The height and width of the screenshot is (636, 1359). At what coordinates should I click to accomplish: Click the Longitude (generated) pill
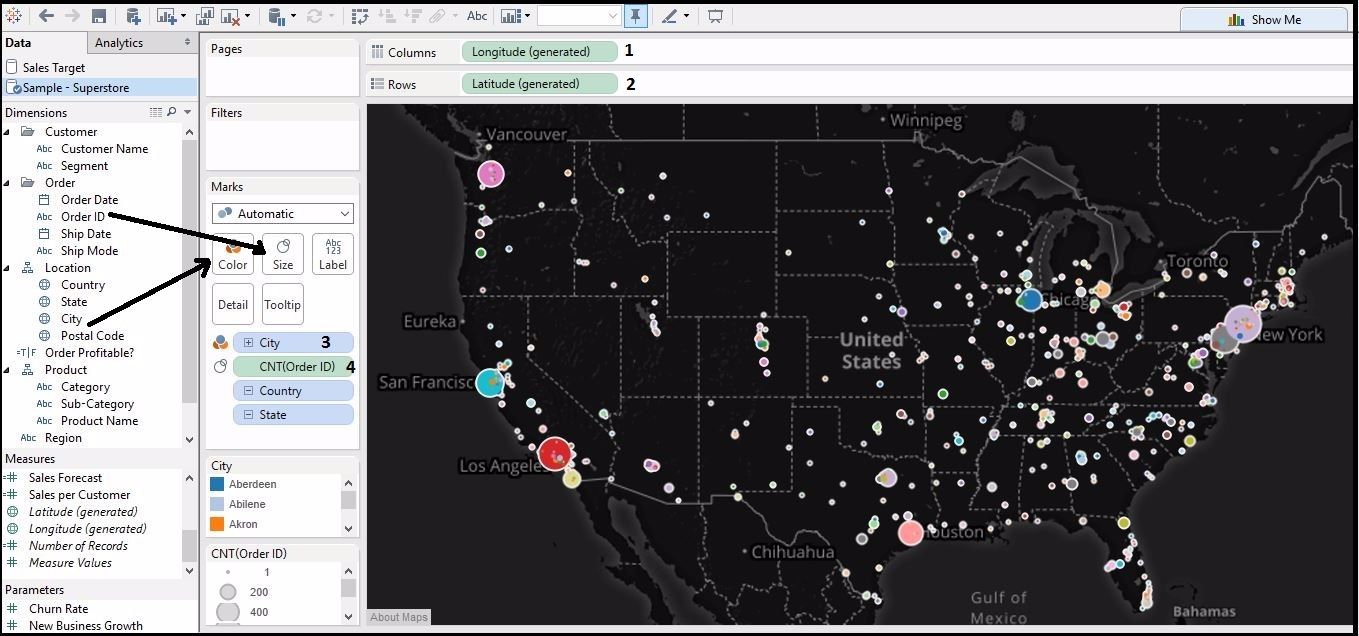(x=539, y=52)
